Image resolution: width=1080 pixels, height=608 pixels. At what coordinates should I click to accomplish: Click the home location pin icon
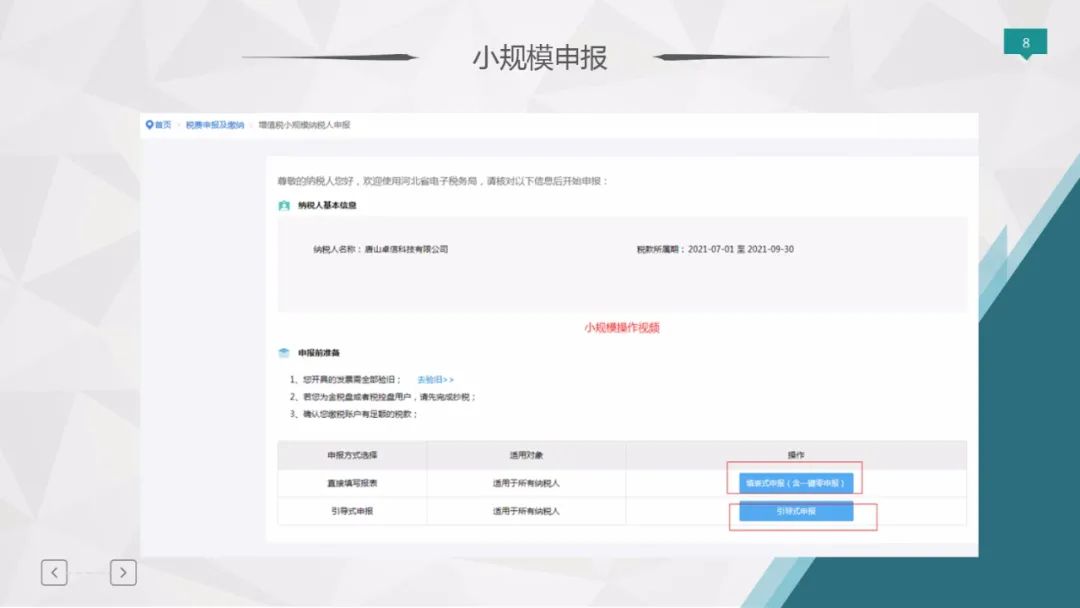tap(149, 125)
